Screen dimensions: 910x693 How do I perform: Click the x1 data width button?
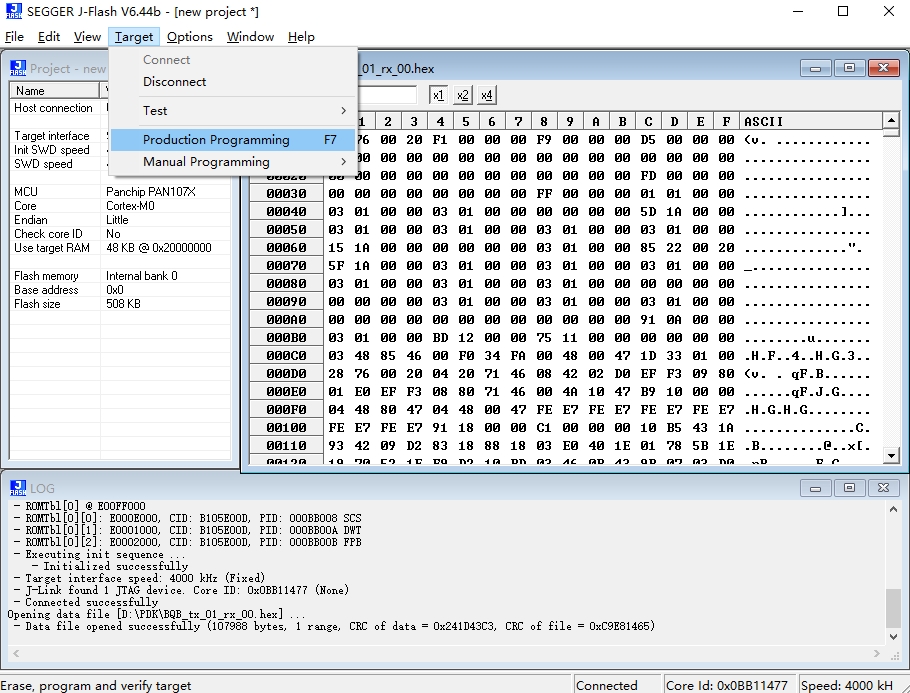(x=439, y=95)
